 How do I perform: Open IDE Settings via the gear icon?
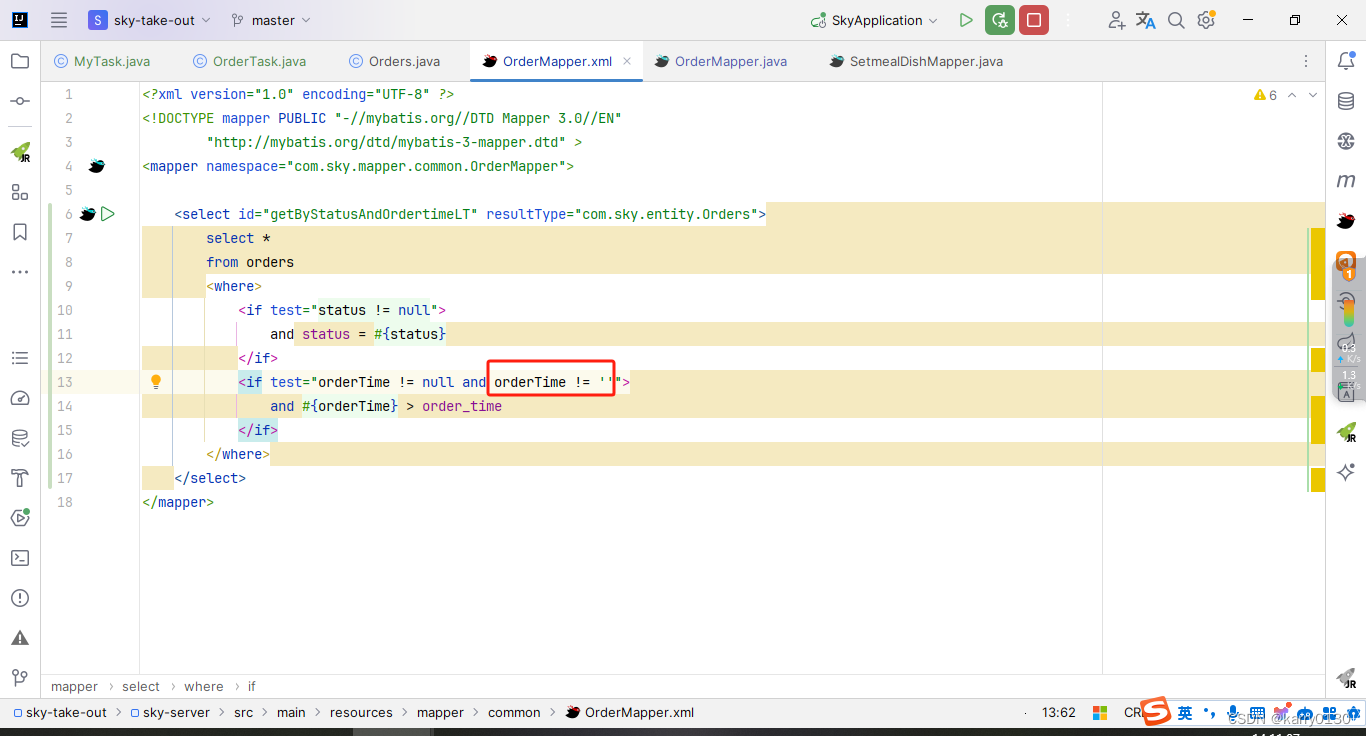1206,19
